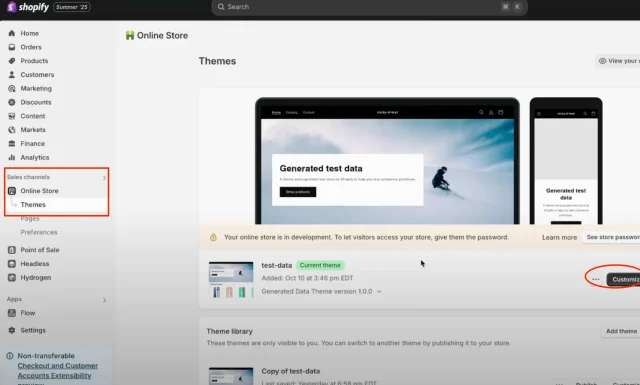Click the Finance bank icon
The width and height of the screenshot is (640, 385).
[12, 144]
